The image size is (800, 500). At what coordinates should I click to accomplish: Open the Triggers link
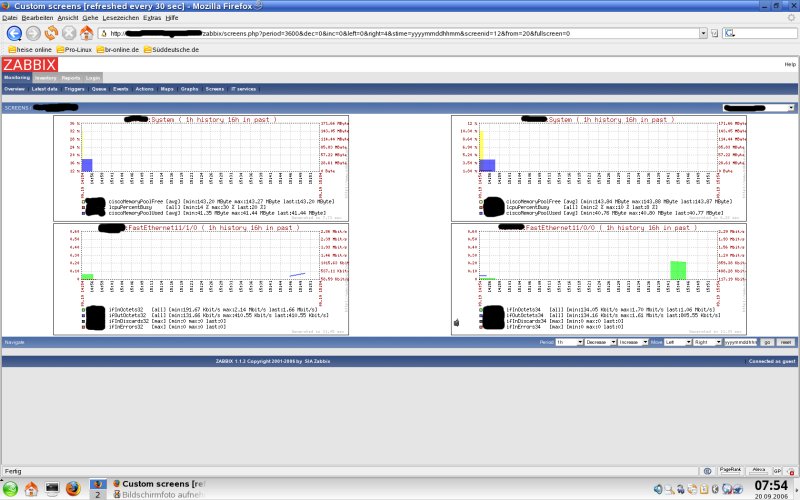74,89
